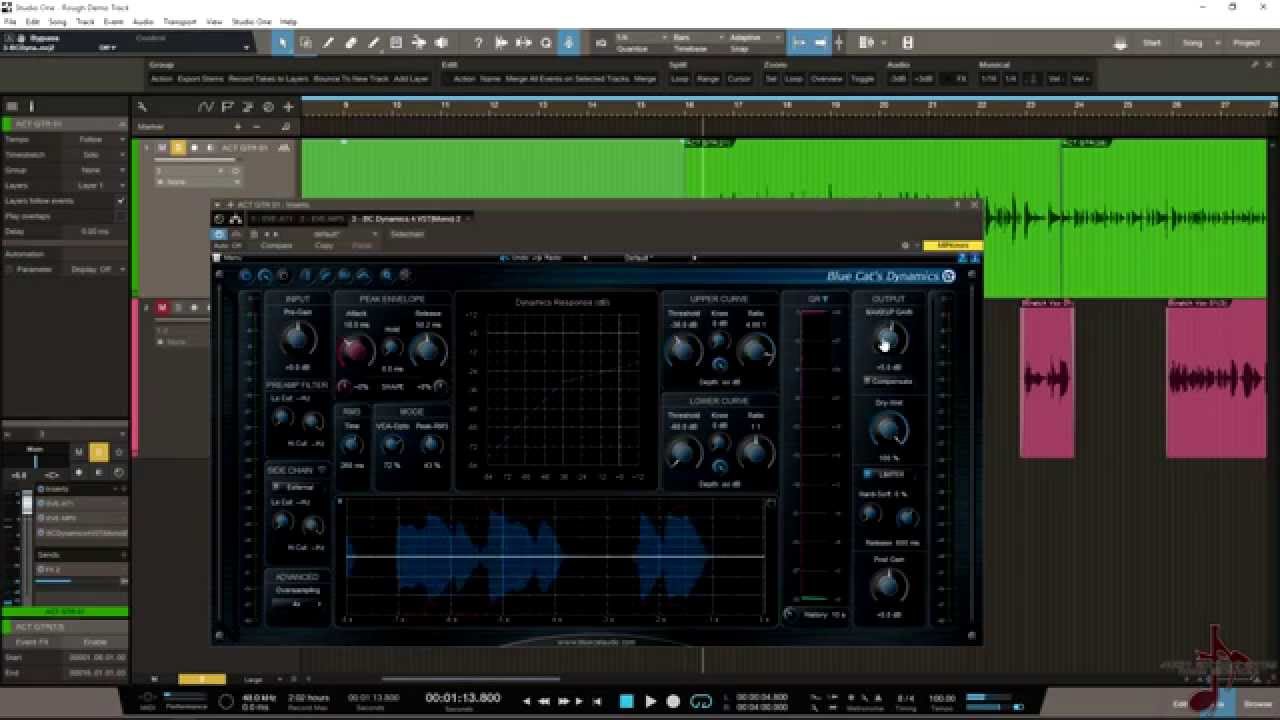
Task: Click Record in the transport bar
Action: pos(673,702)
